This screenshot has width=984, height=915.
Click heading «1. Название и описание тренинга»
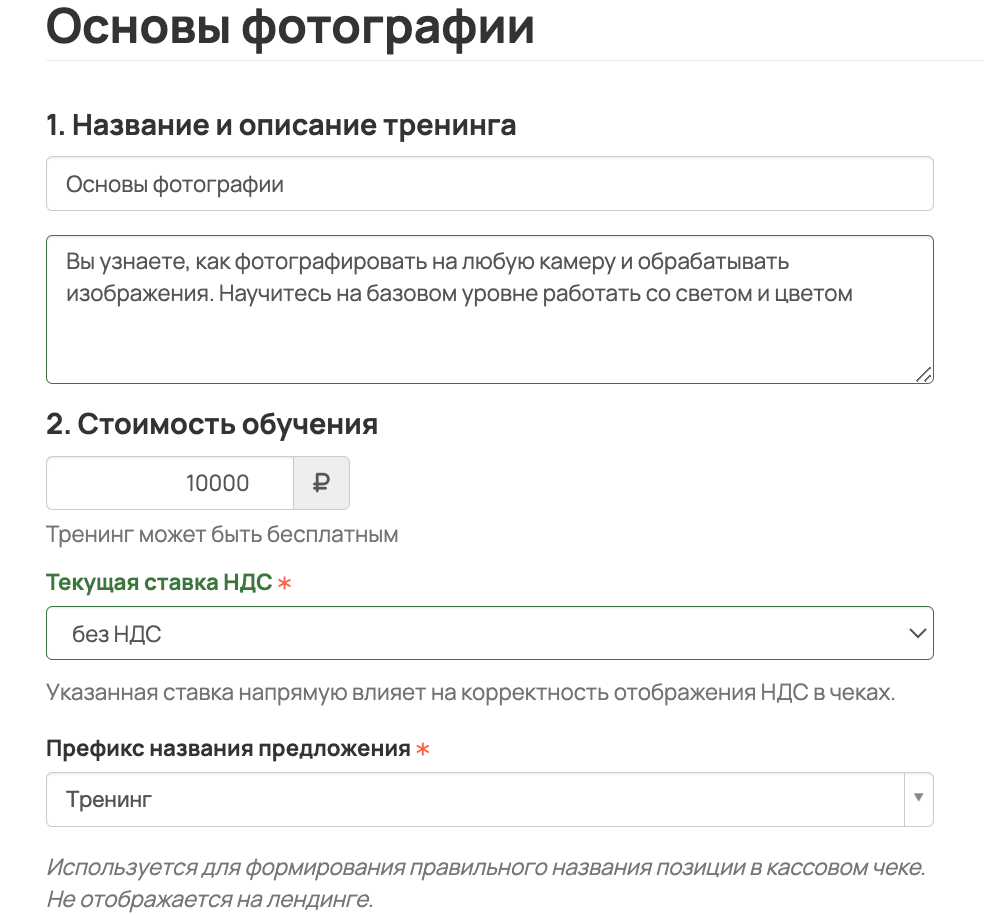click(x=281, y=125)
